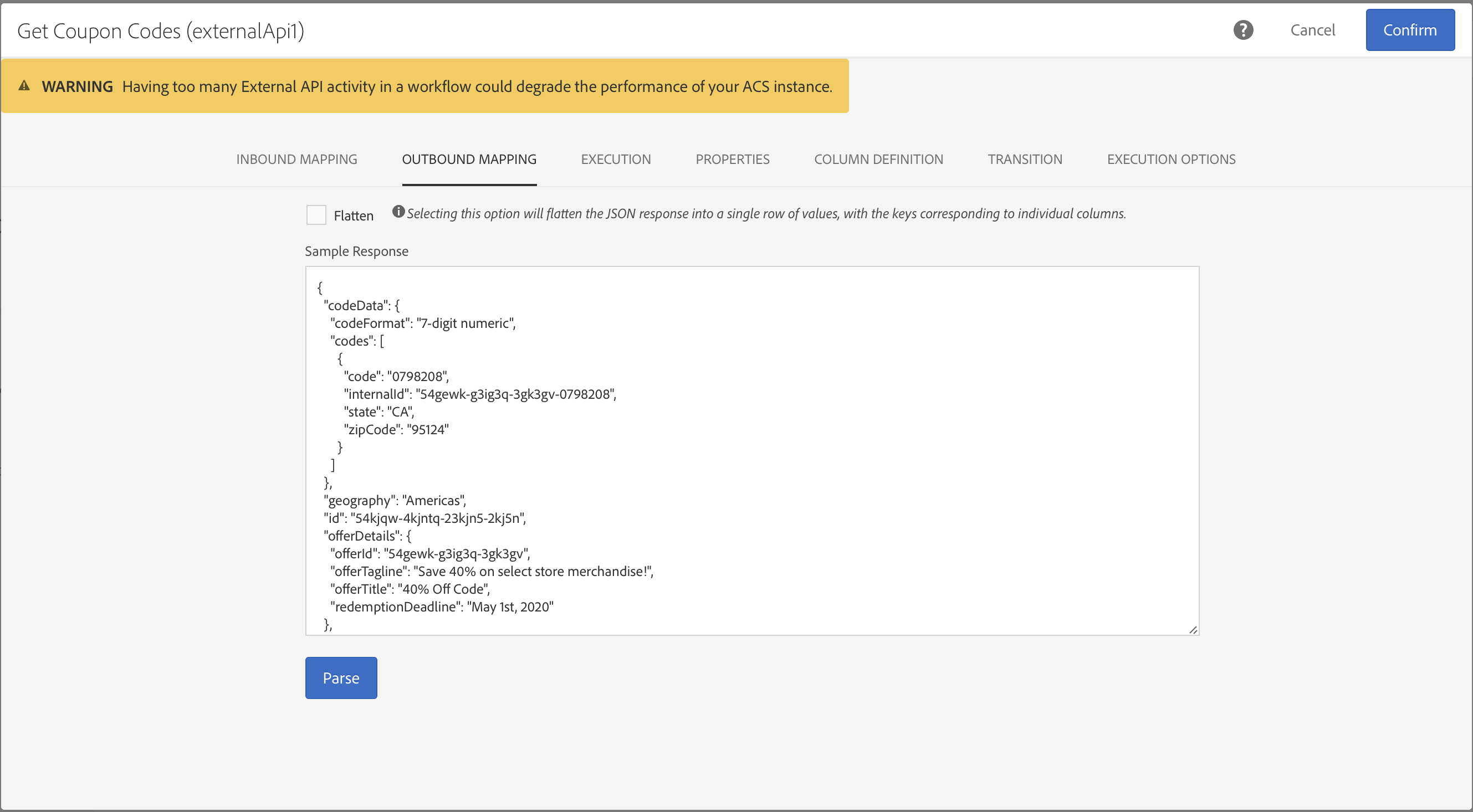Viewport: 1473px width, 812px height.
Task: Click the EXECUTION tab
Action: coord(615,158)
